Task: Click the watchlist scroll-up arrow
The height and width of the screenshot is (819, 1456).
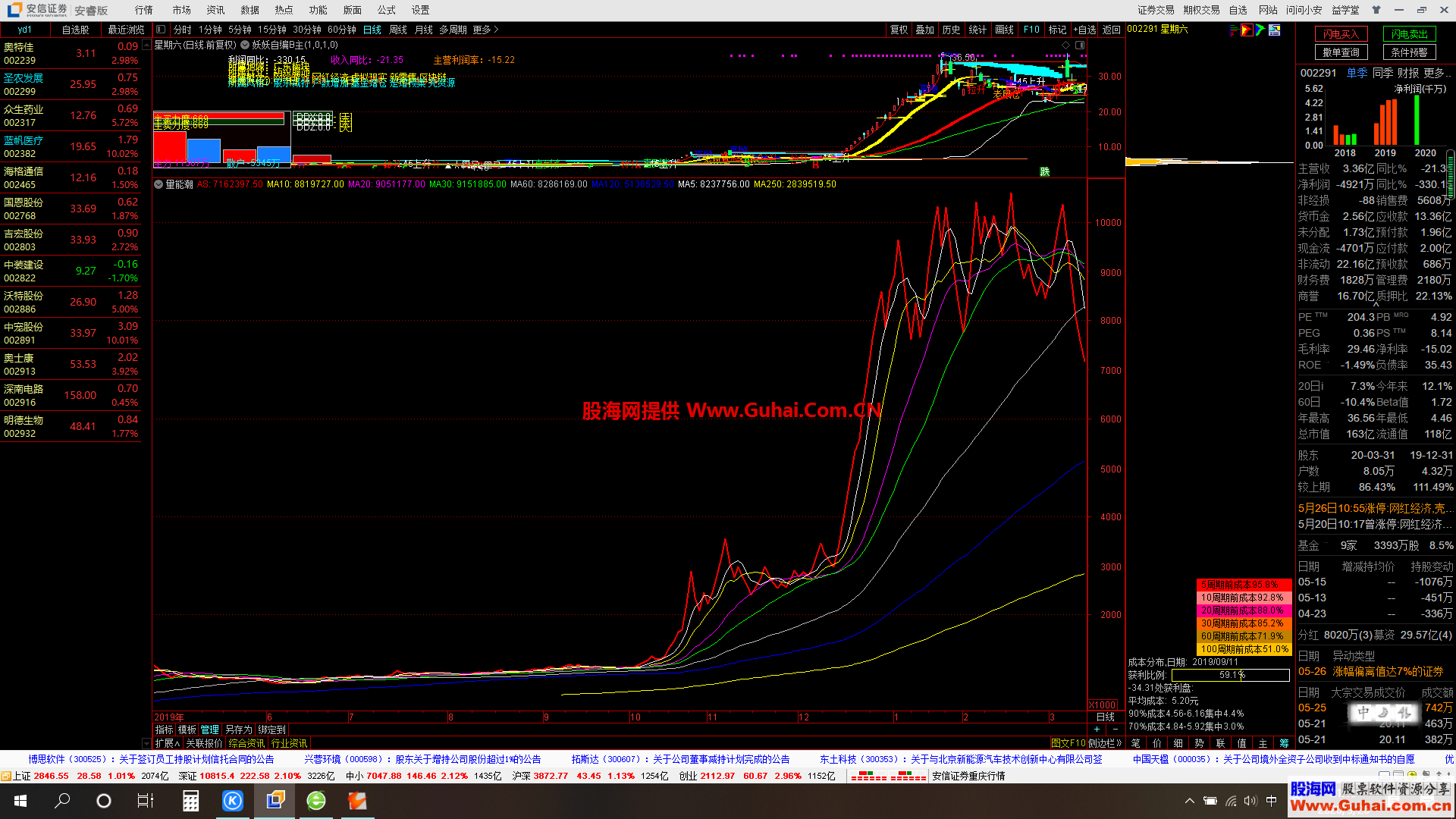Action: point(146,45)
